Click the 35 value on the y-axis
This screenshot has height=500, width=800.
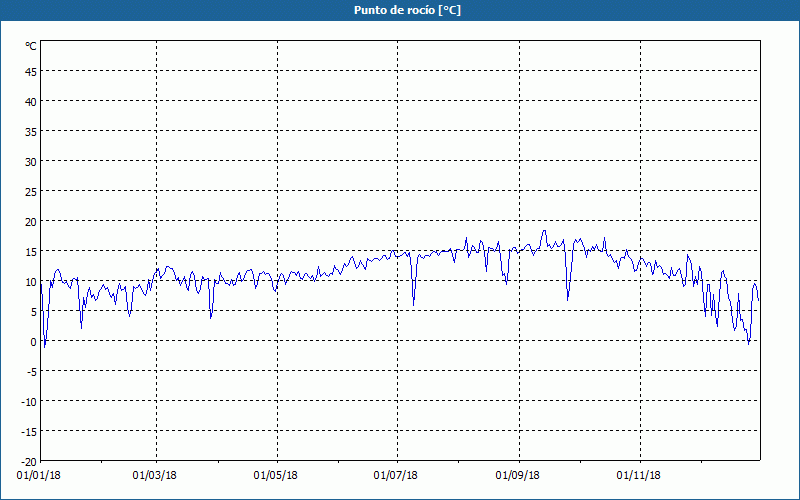31,132
